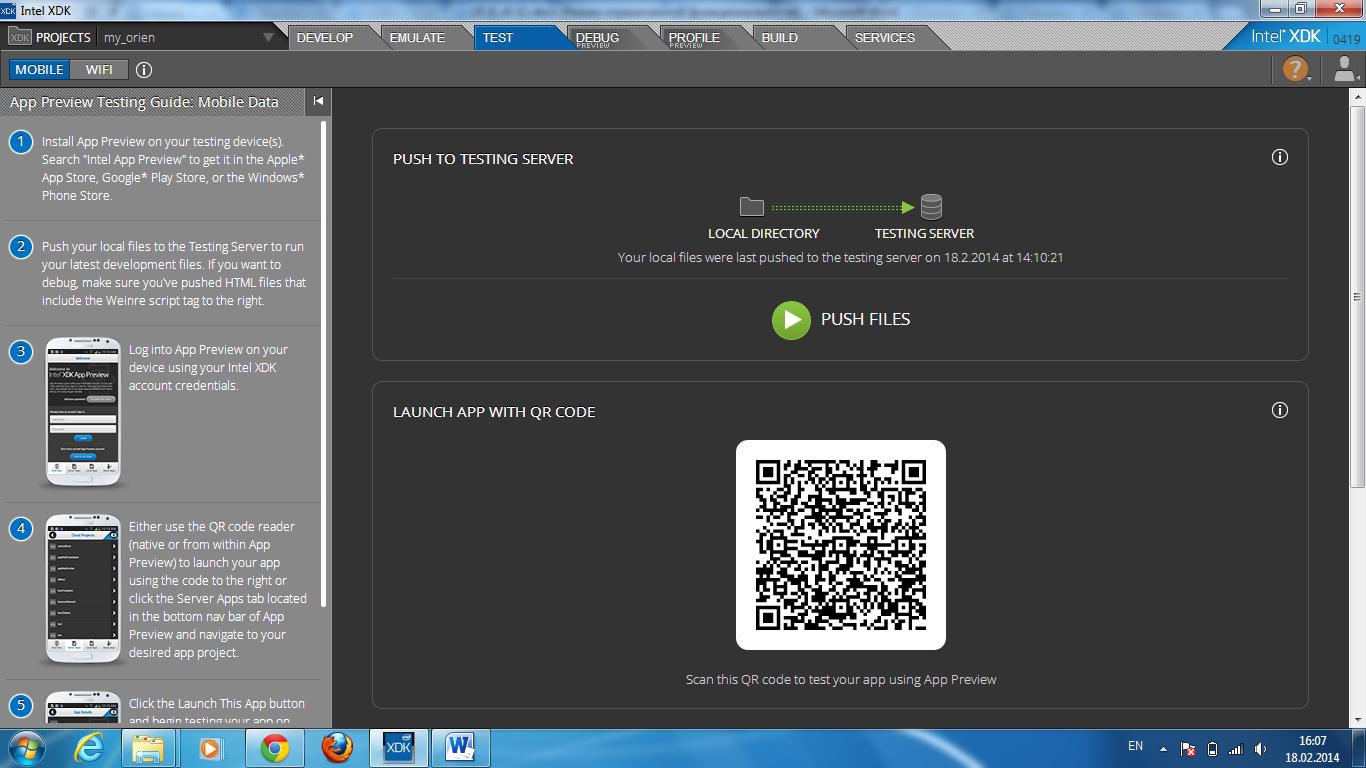Image resolution: width=1366 pixels, height=768 pixels.
Task: Click the volume speaker tray icon
Action: click(1260, 749)
